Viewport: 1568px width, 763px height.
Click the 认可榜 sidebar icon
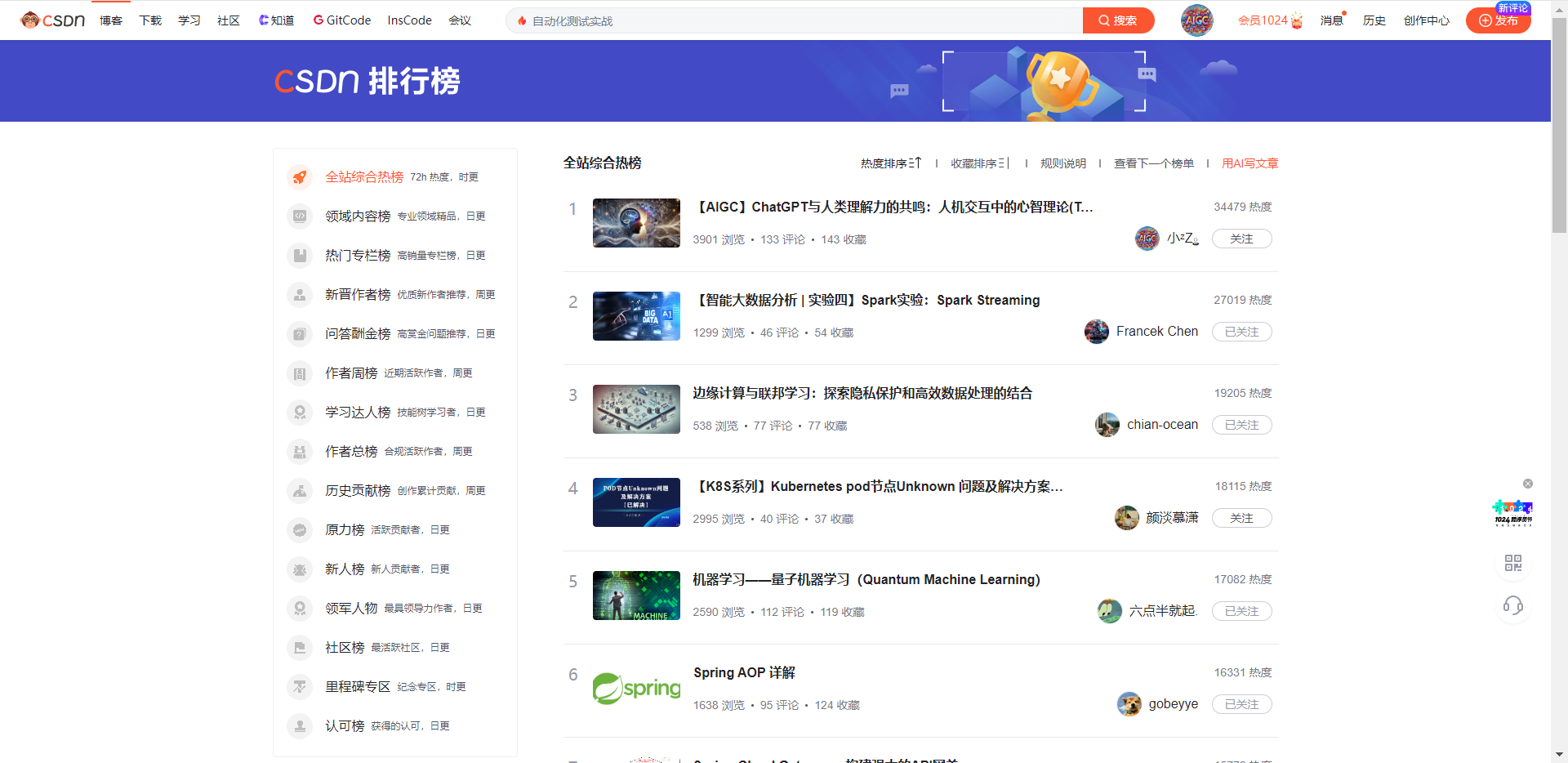pos(300,726)
